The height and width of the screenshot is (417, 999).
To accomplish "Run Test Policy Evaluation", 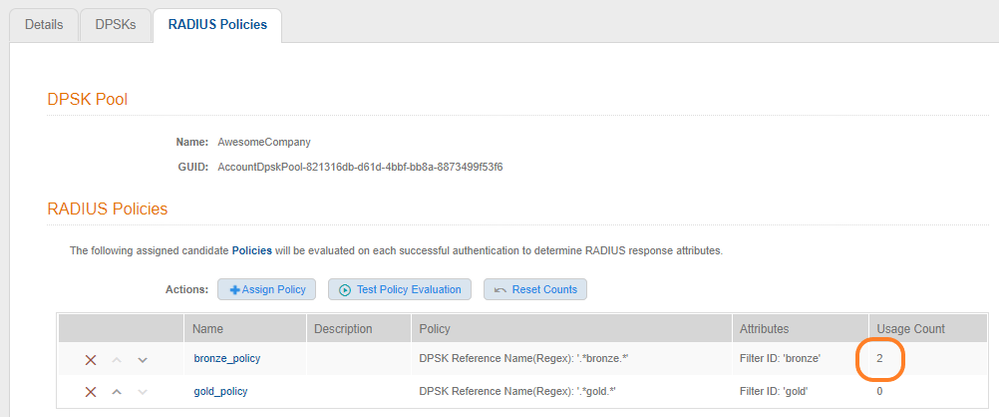I will 400,289.
